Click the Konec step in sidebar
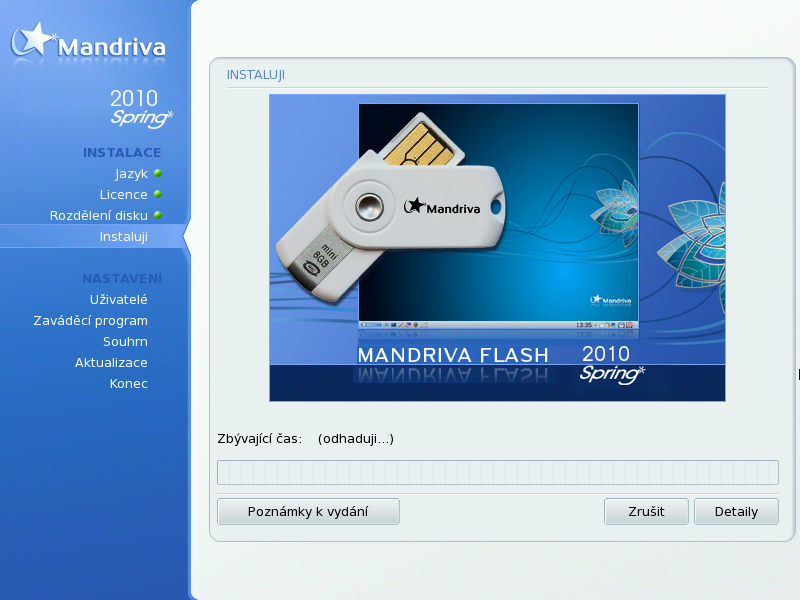Viewport: 800px width, 600px height. pos(129,383)
